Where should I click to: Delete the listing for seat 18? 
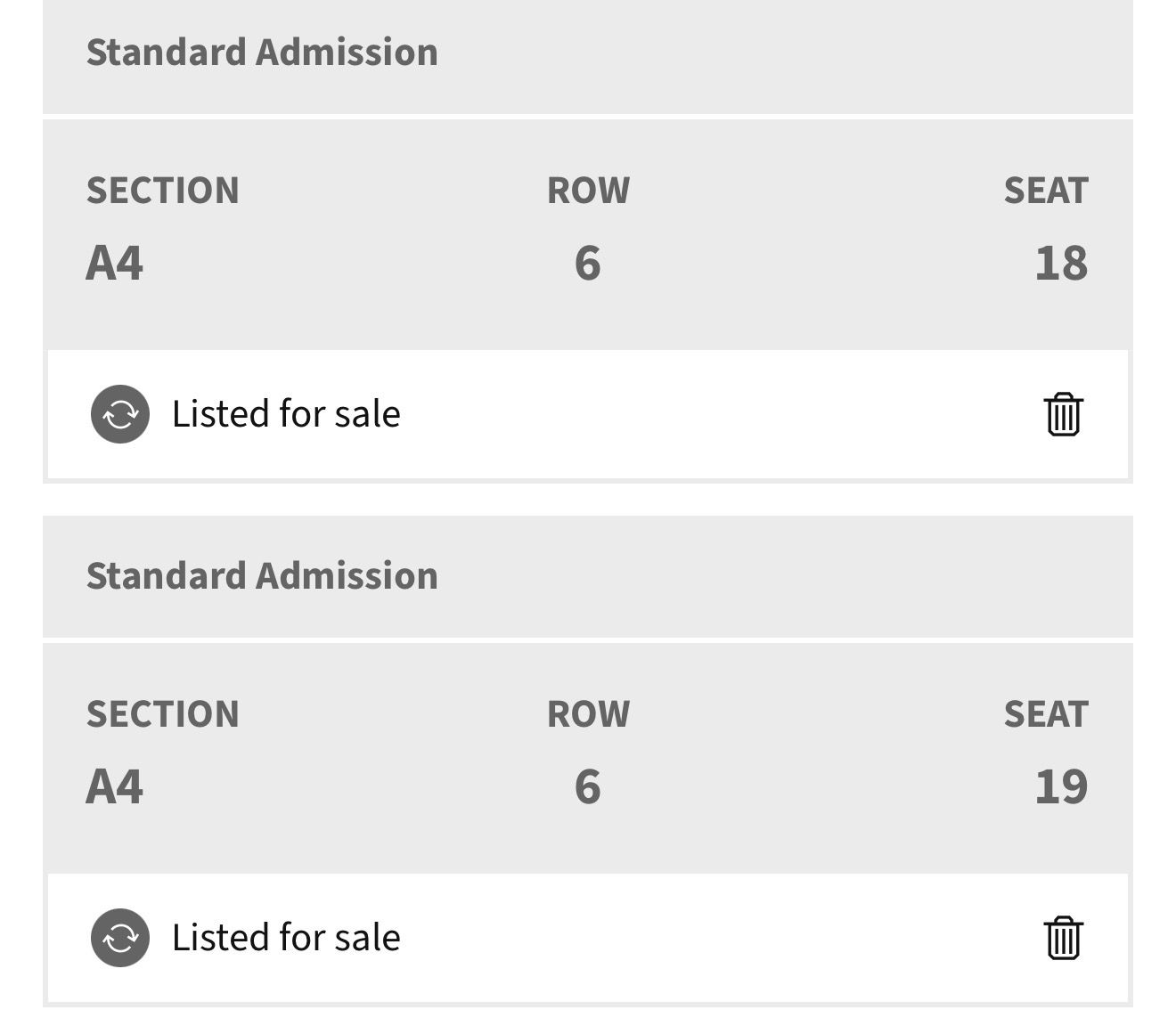[1062, 414]
